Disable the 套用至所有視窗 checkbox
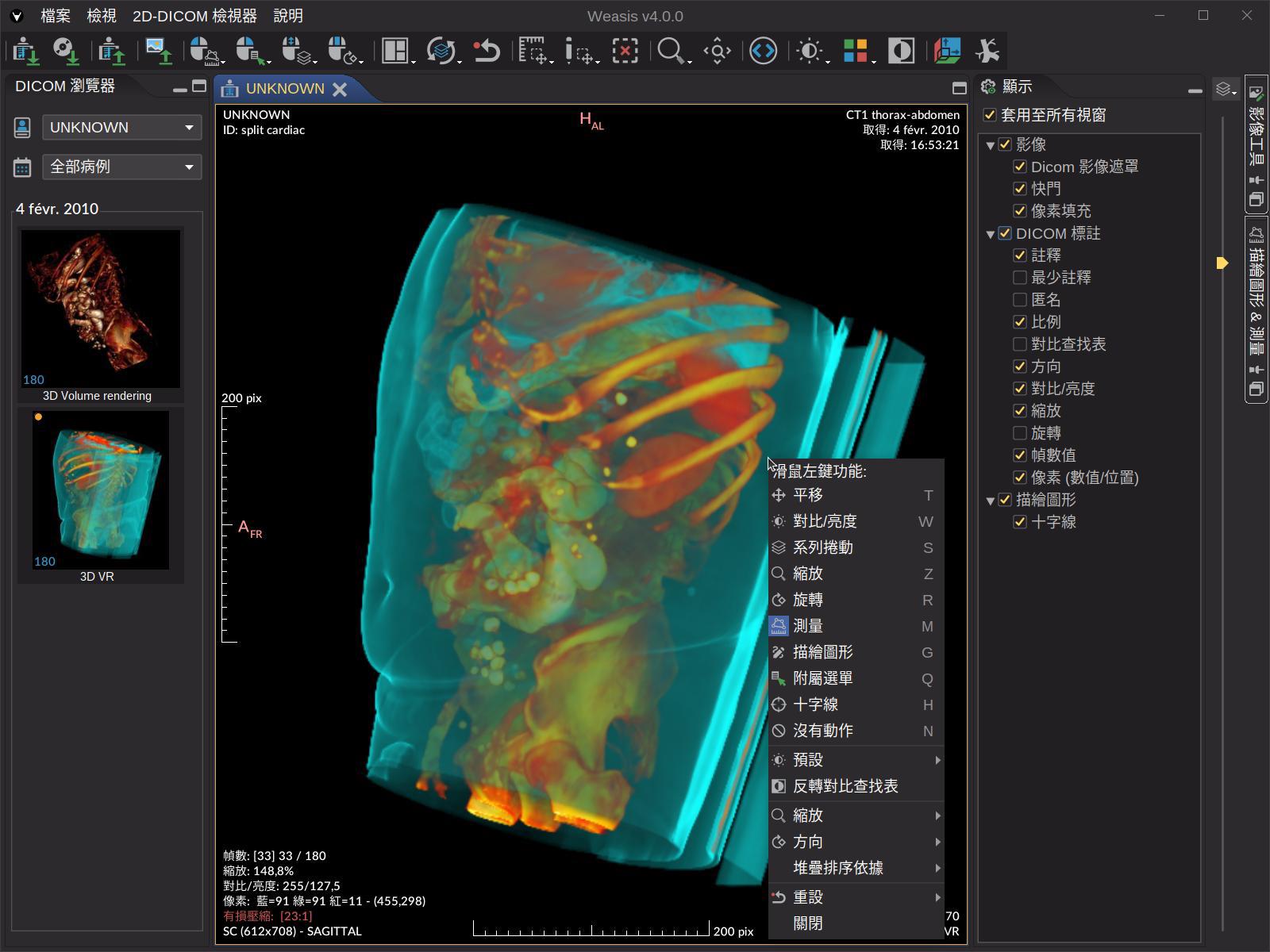 coord(990,115)
